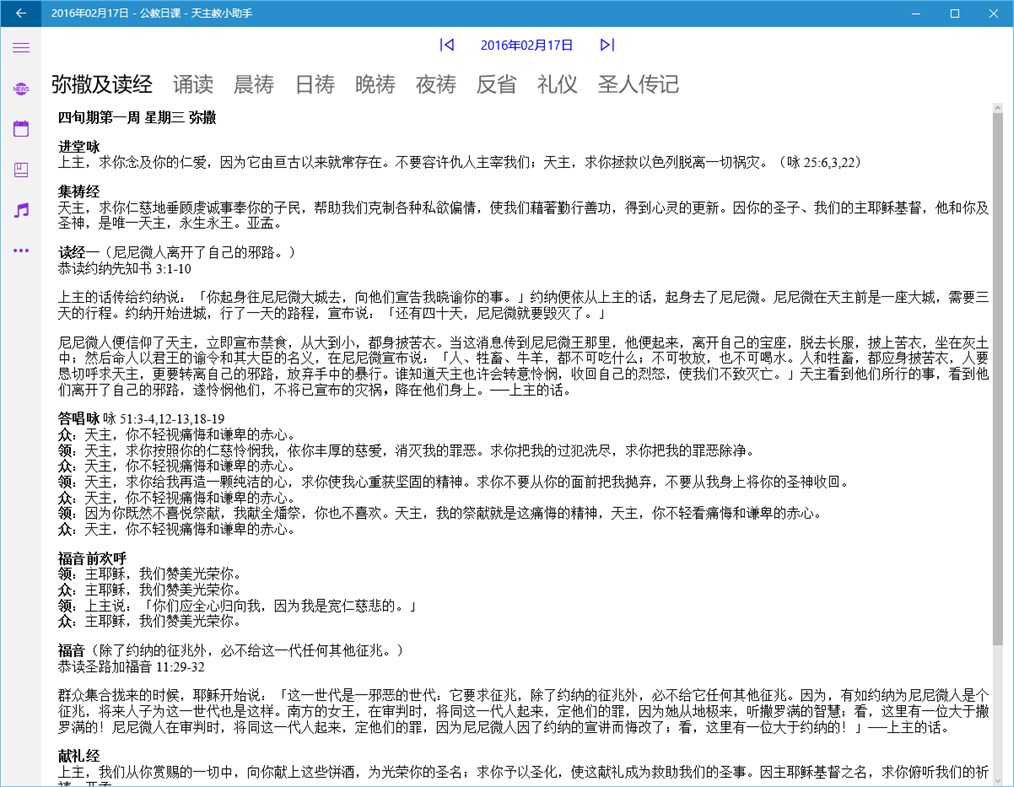Open the calendar icon in the sidebar

pyautogui.click(x=21, y=128)
